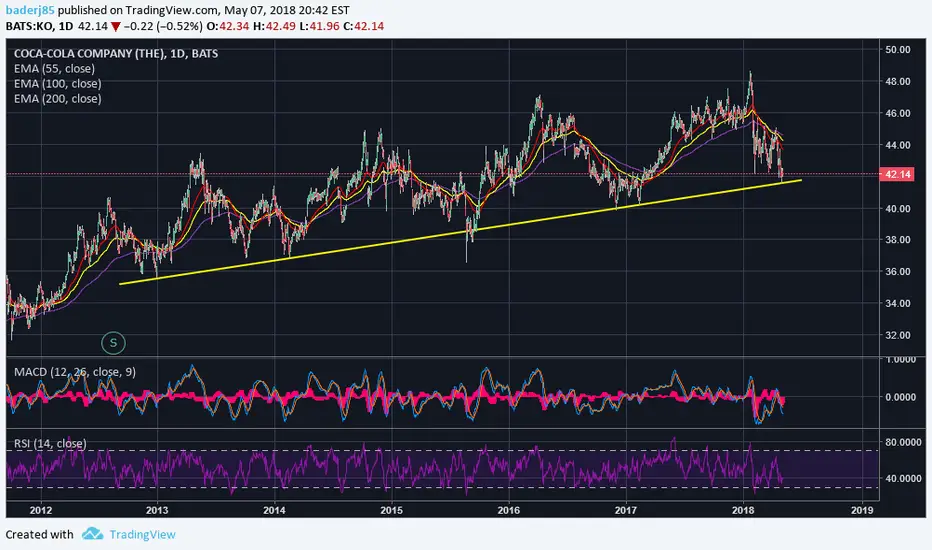Click the 2013 time axis label
Image resolution: width=932 pixels, height=550 pixels.
click(x=157, y=510)
